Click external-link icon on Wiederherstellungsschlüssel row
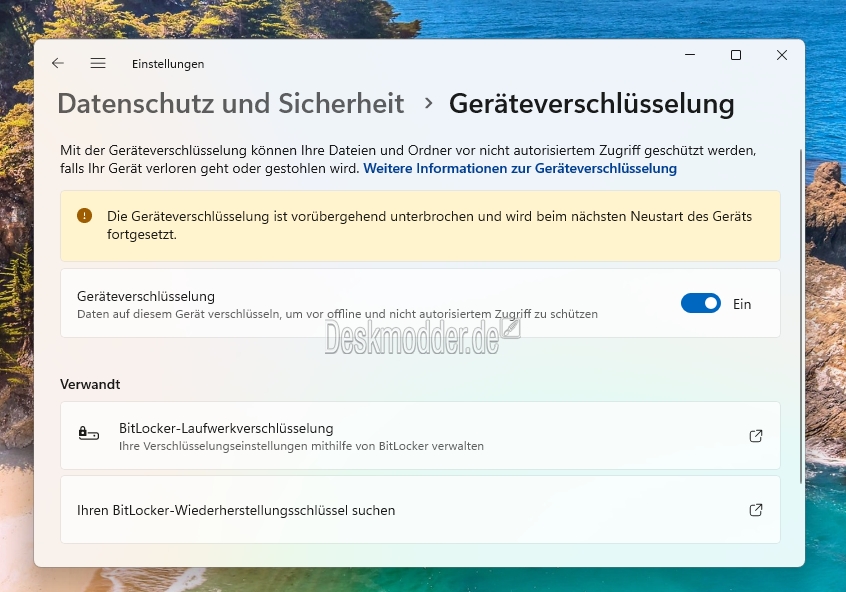The height and width of the screenshot is (592, 846). pyautogui.click(x=756, y=509)
